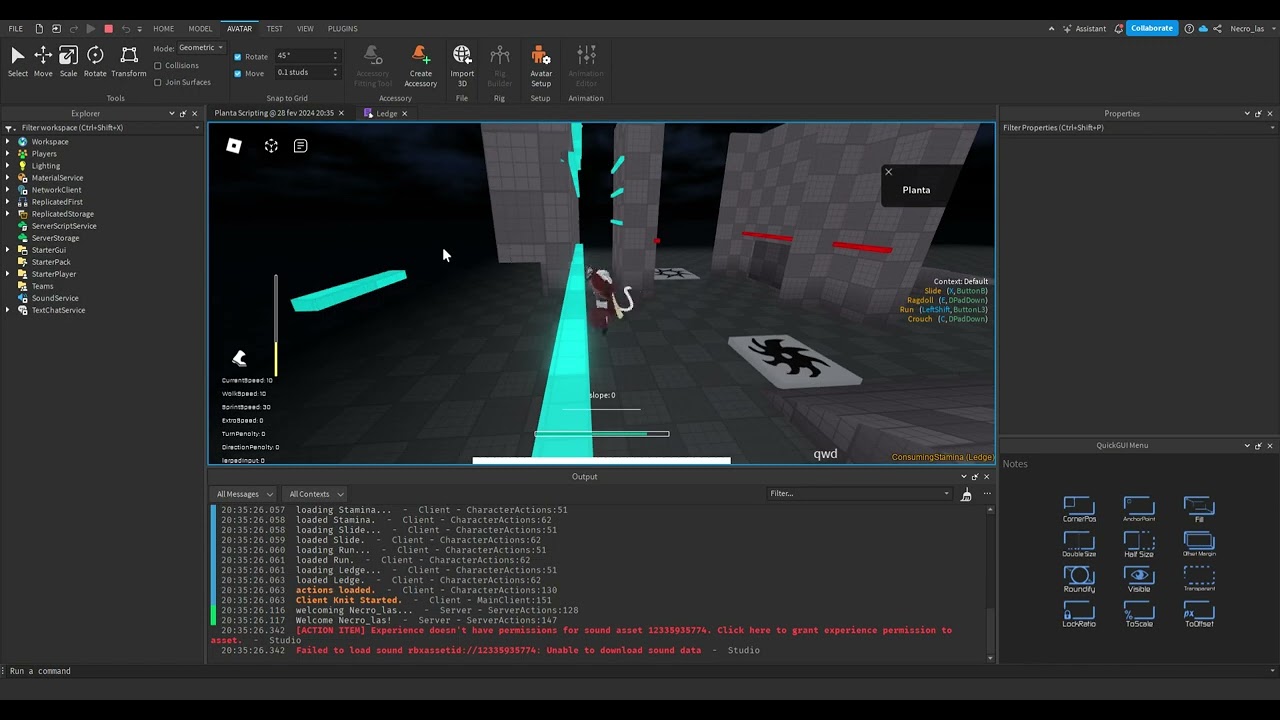Screen dimensions: 1280x720
Task: Open the notifications bell
Action: pyautogui.click(x=1119, y=29)
